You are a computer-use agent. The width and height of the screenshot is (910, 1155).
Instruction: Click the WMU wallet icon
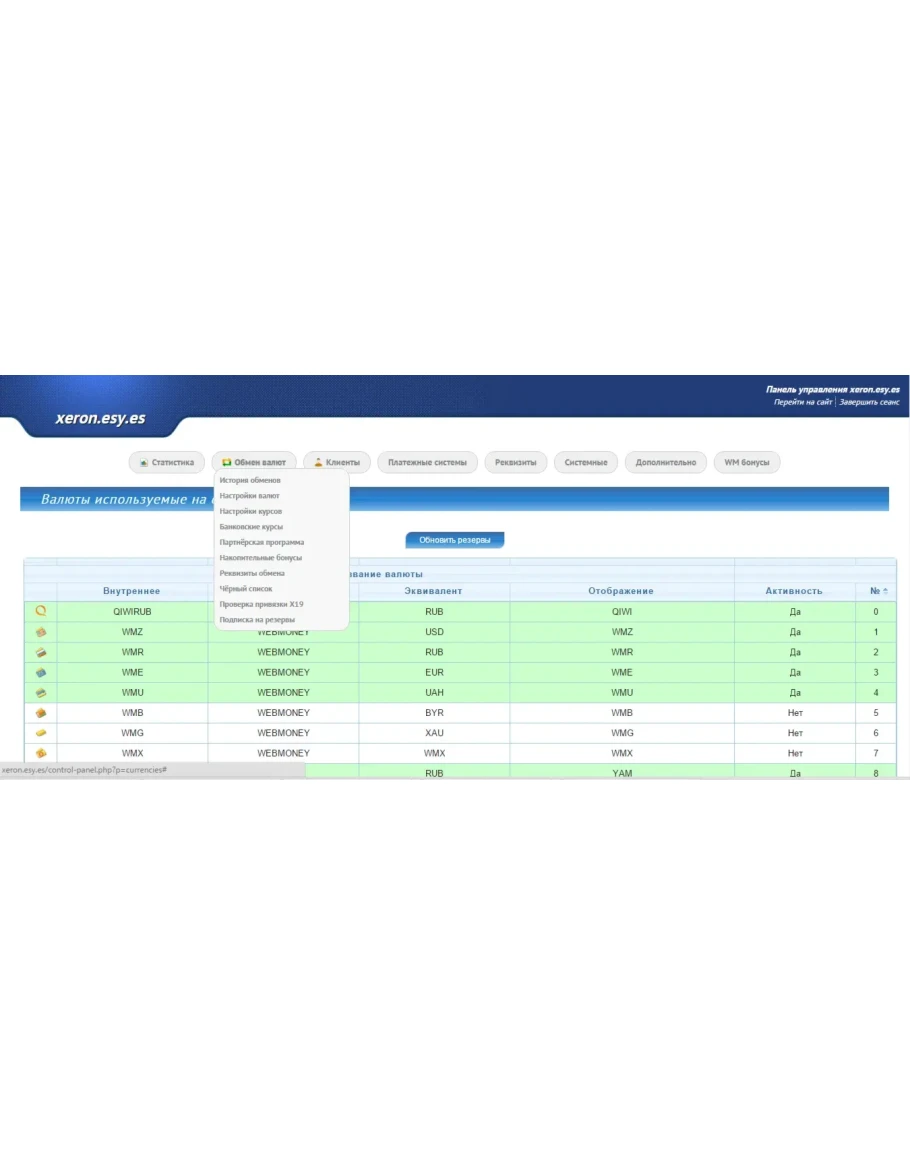pos(41,692)
